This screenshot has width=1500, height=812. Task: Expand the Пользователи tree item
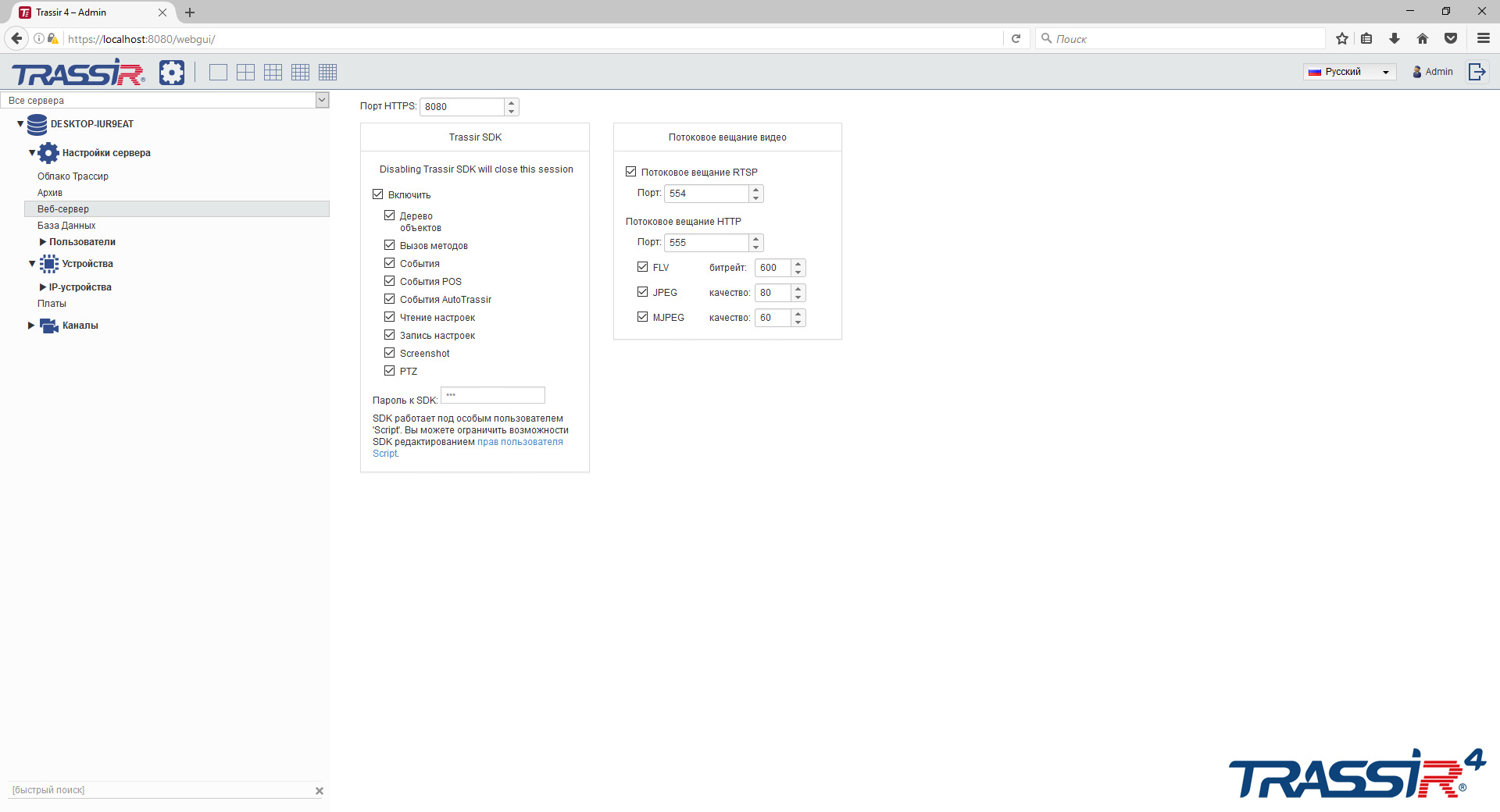(43, 242)
